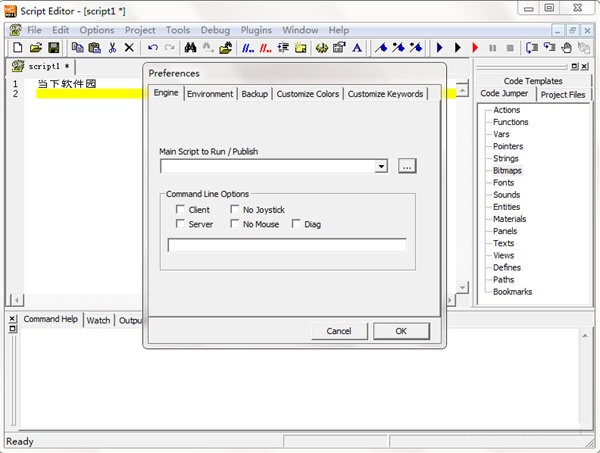Select the script1 document tab
This screenshot has width=600, height=453.
(42, 67)
